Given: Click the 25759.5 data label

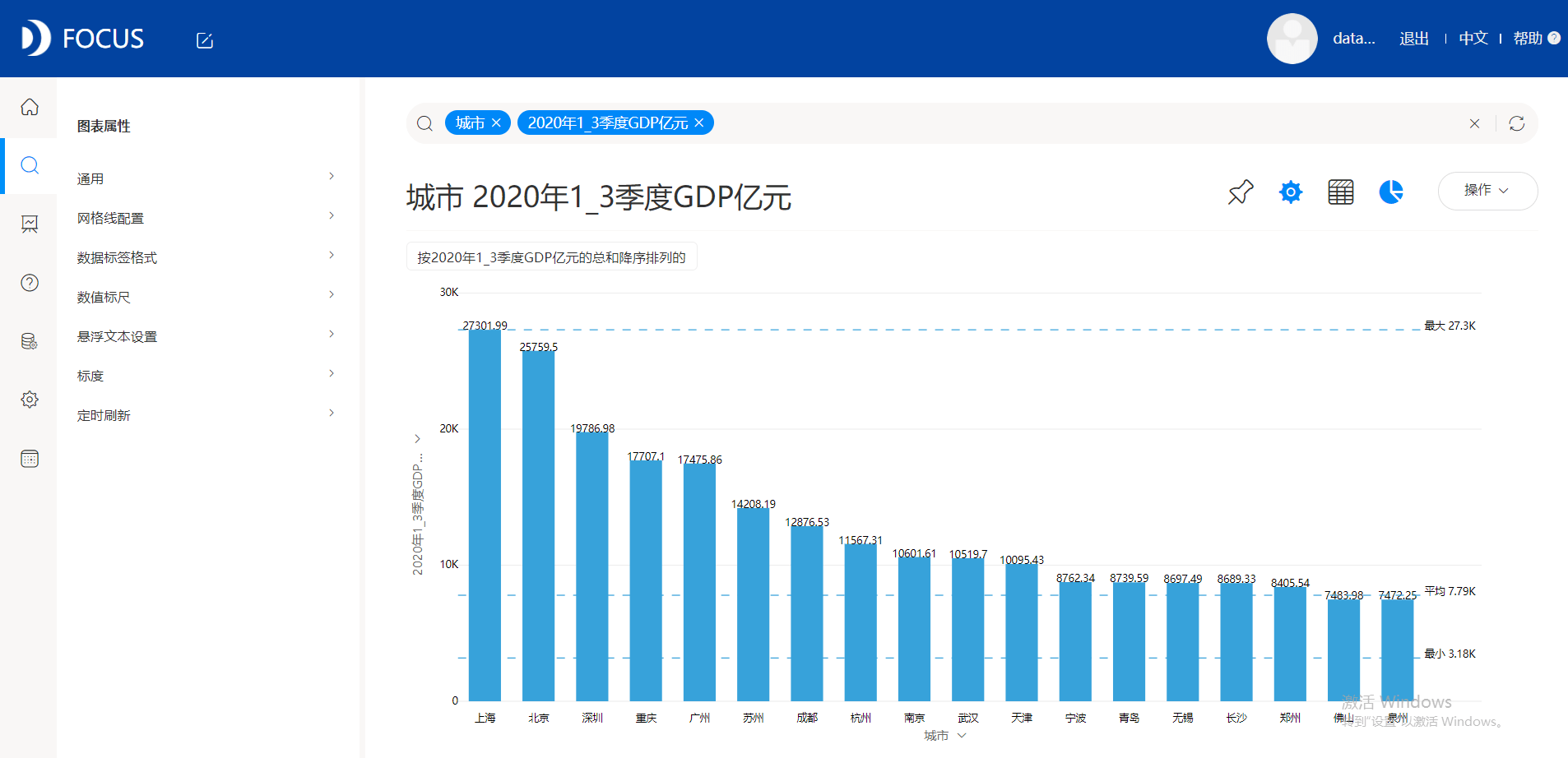Looking at the screenshot, I should pos(539,346).
